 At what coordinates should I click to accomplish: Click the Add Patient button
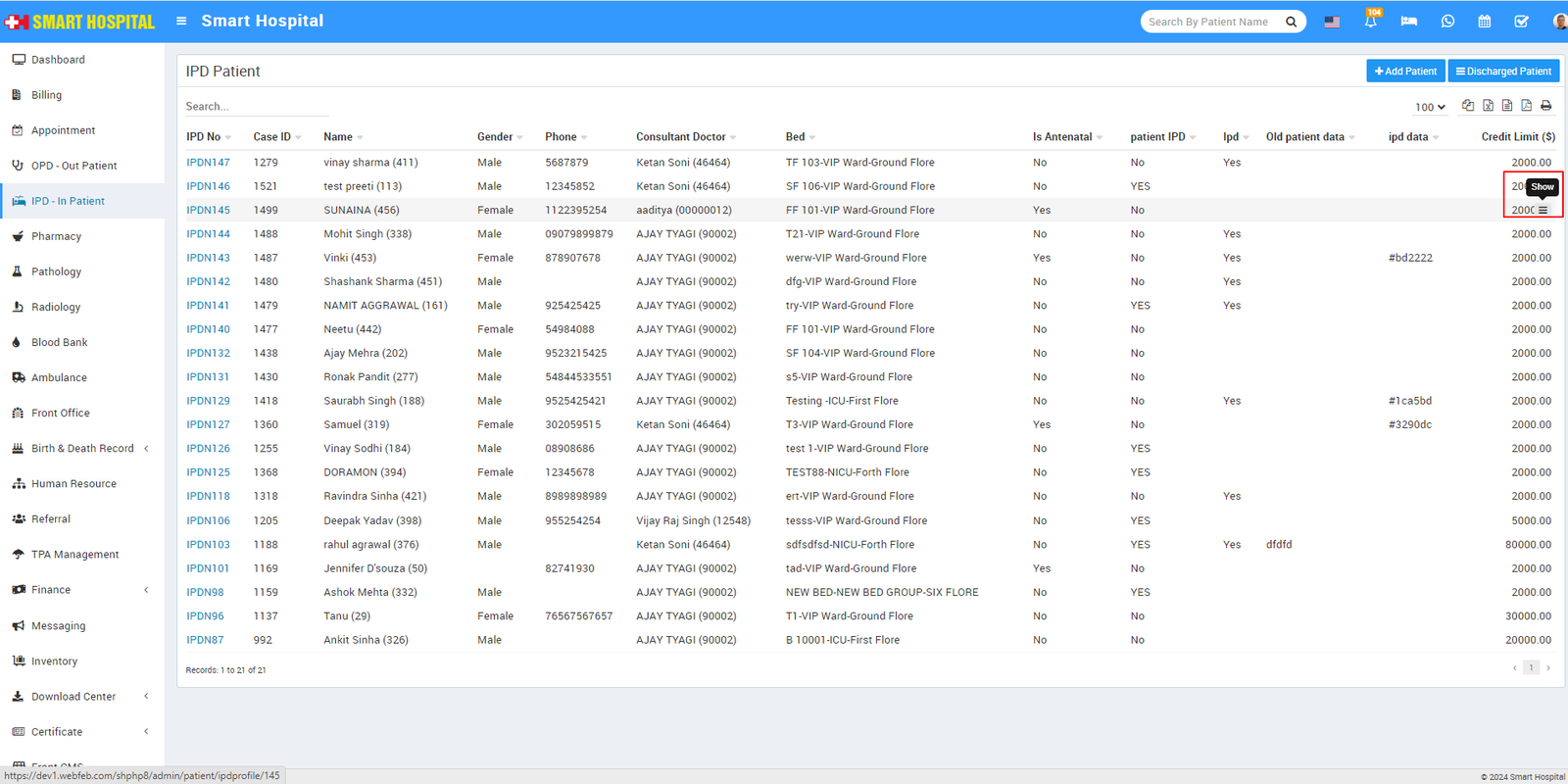pos(1405,72)
